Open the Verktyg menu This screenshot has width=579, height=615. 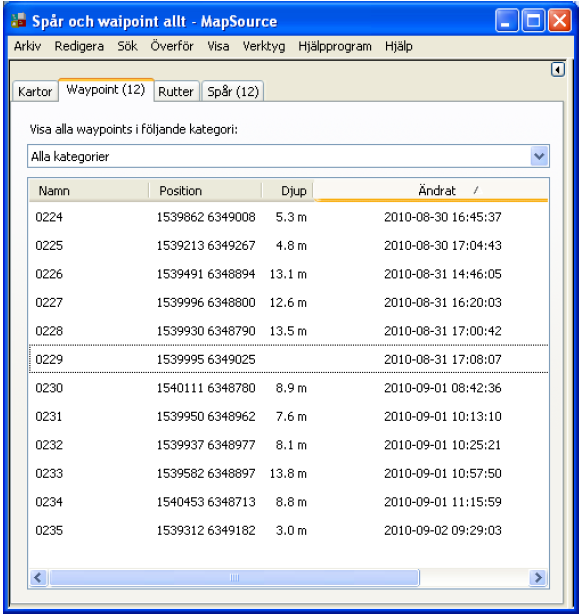coord(264,46)
